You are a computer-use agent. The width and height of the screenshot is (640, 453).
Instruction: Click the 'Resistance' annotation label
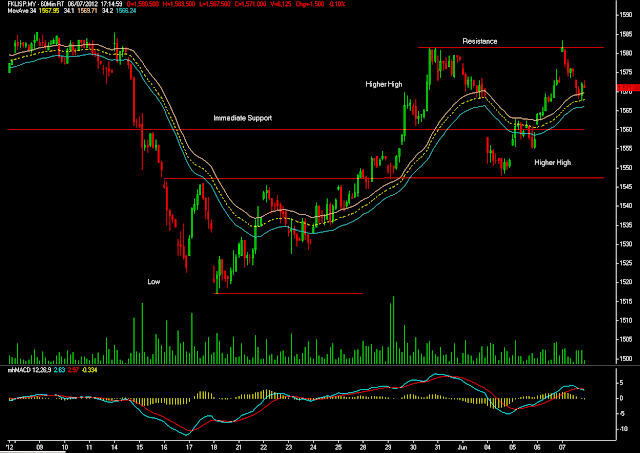[x=480, y=41]
